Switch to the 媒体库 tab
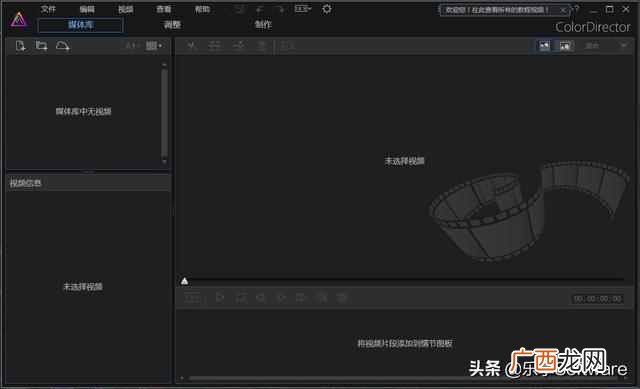640x389 pixels. [80, 25]
